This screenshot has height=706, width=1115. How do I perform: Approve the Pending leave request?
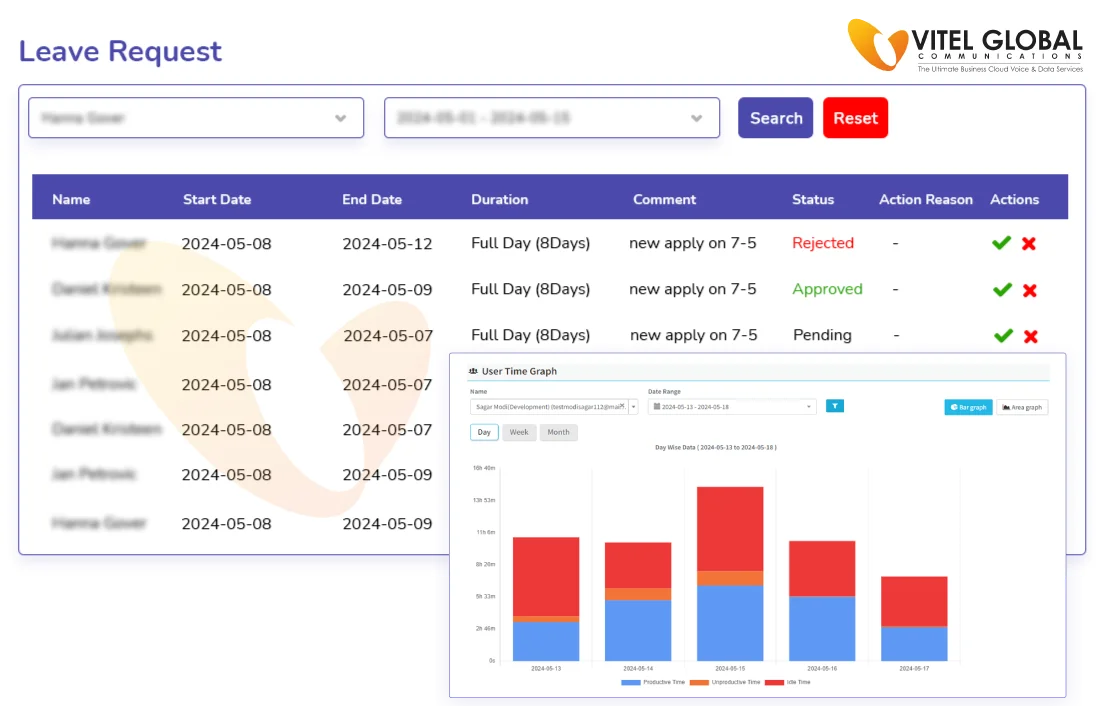click(x=1002, y=336)
